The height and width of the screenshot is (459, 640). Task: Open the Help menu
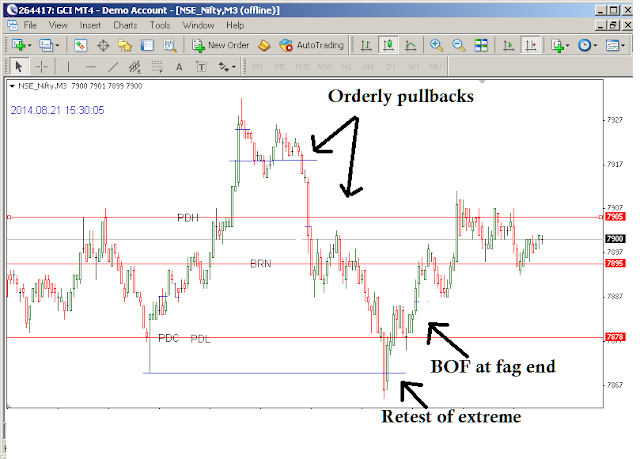[235, 25]
